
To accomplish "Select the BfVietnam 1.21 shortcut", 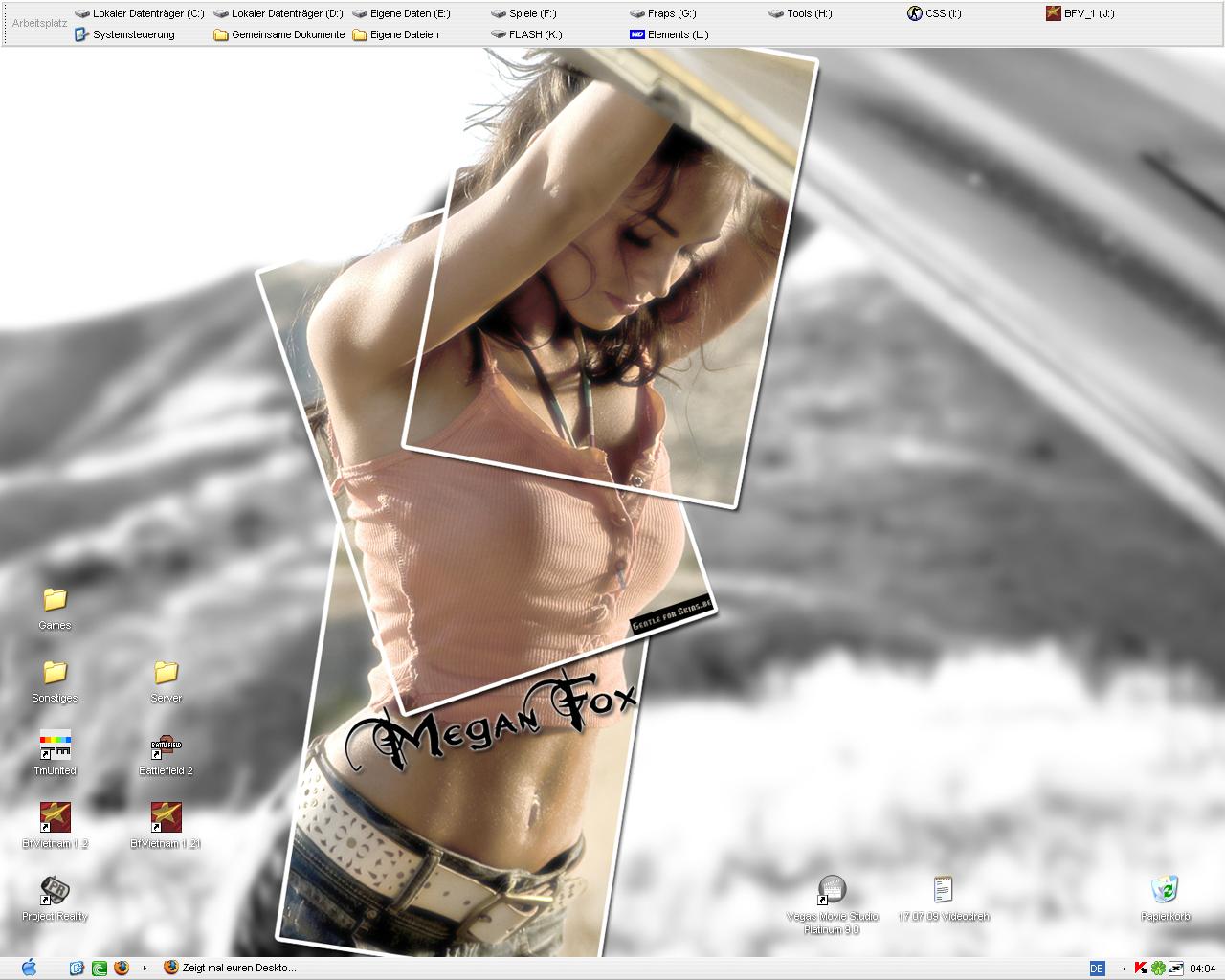I will [166, 826].
